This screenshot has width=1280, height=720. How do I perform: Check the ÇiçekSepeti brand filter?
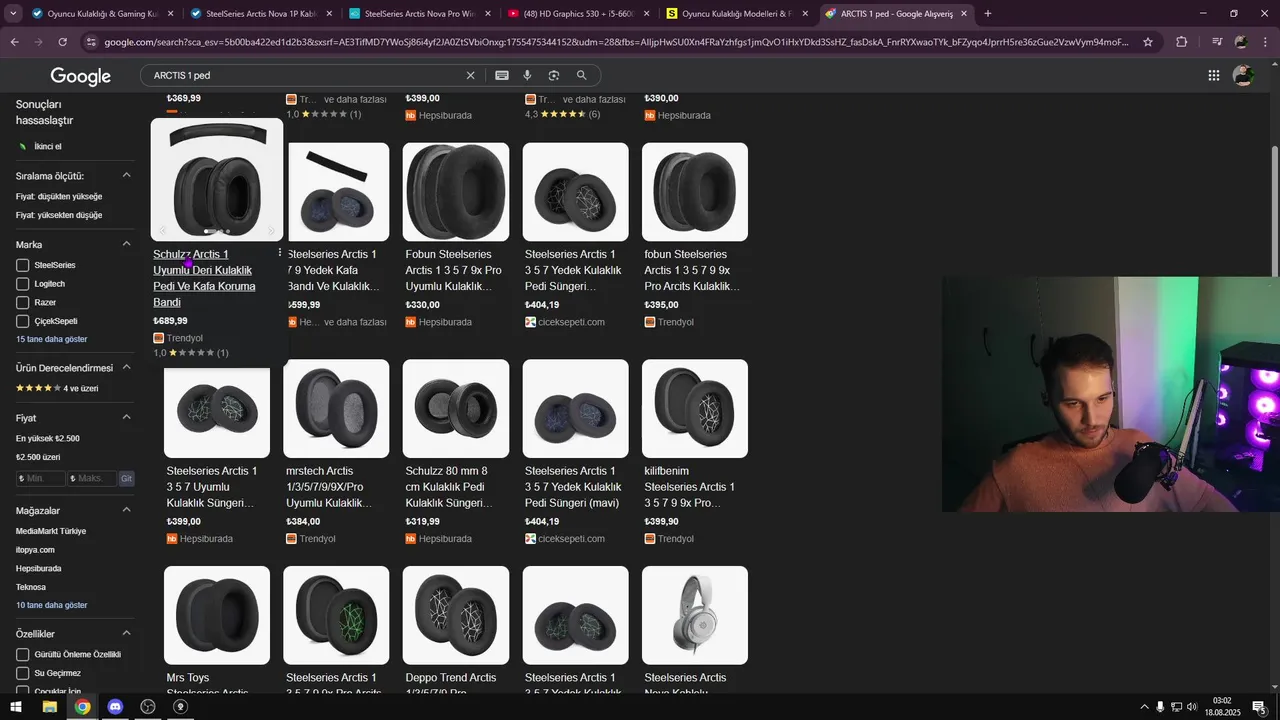22,321
